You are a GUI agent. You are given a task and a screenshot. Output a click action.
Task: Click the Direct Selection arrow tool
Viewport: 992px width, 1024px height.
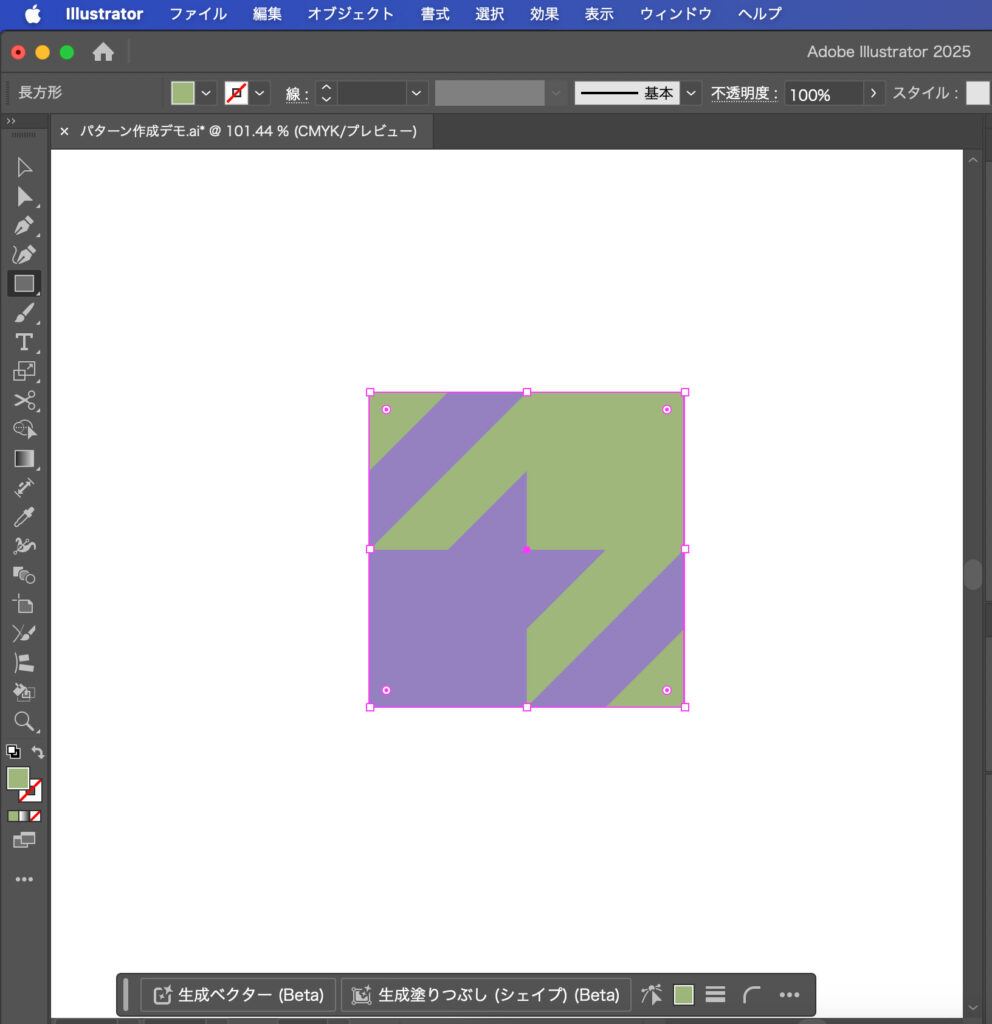click(x=24, y=197)
